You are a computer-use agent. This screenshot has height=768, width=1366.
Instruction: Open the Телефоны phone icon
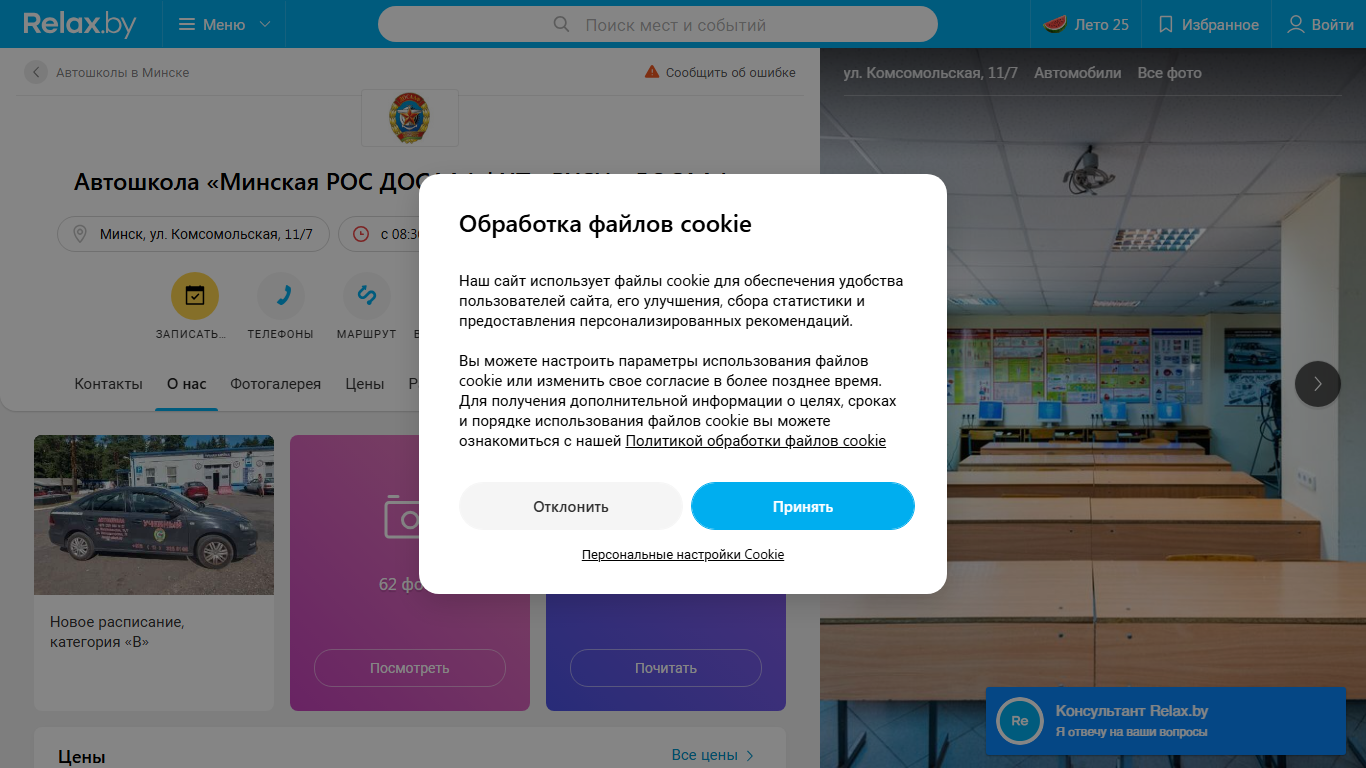281,295
